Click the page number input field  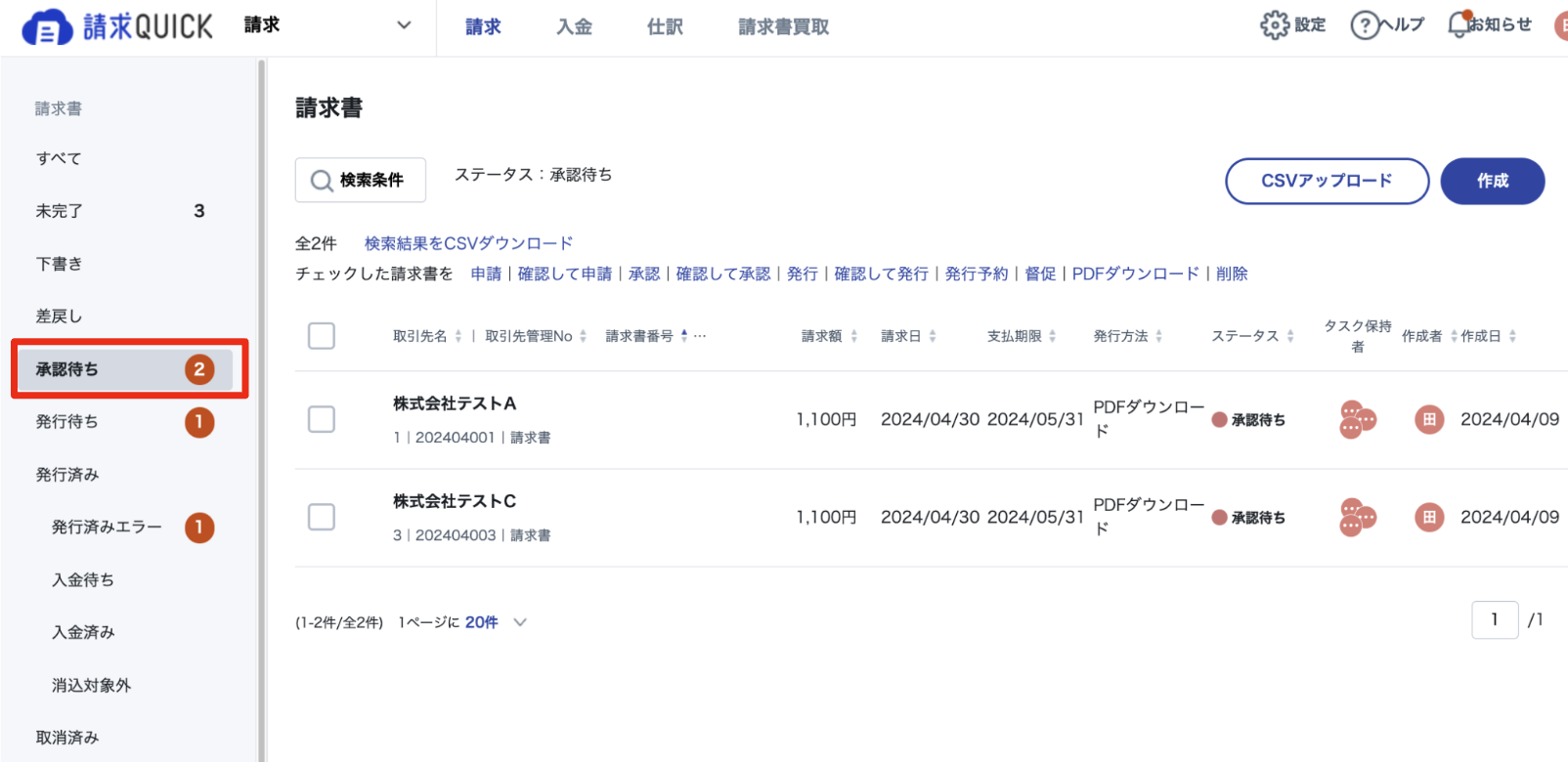[1495, 619]
